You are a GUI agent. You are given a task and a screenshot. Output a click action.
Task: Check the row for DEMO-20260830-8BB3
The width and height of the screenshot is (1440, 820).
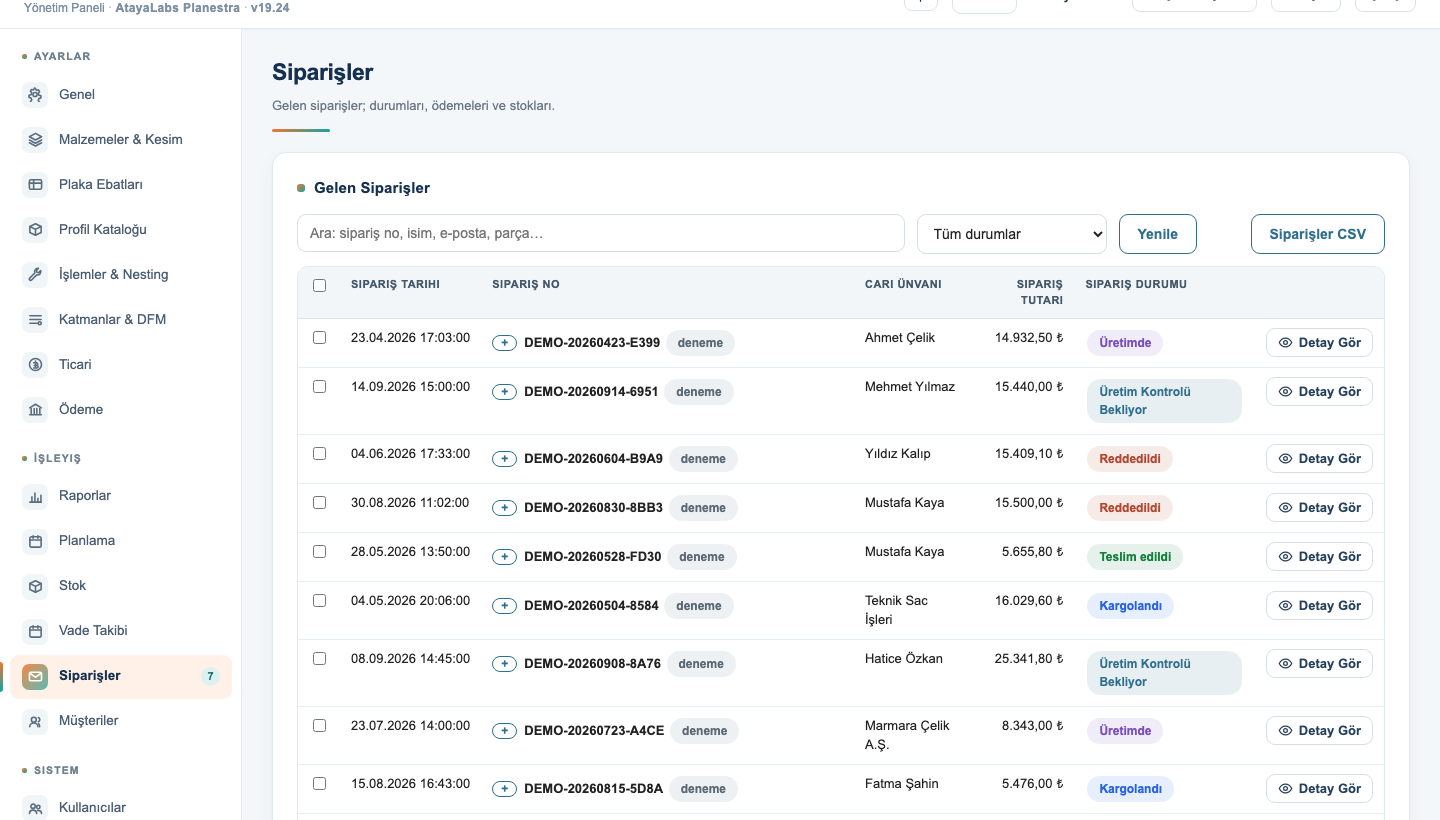pos(320,503)
